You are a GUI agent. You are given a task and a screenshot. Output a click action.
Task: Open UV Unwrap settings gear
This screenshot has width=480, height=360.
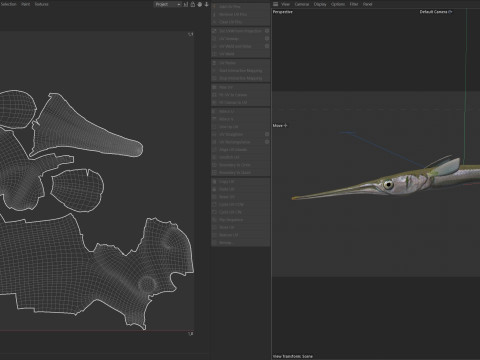267,38
